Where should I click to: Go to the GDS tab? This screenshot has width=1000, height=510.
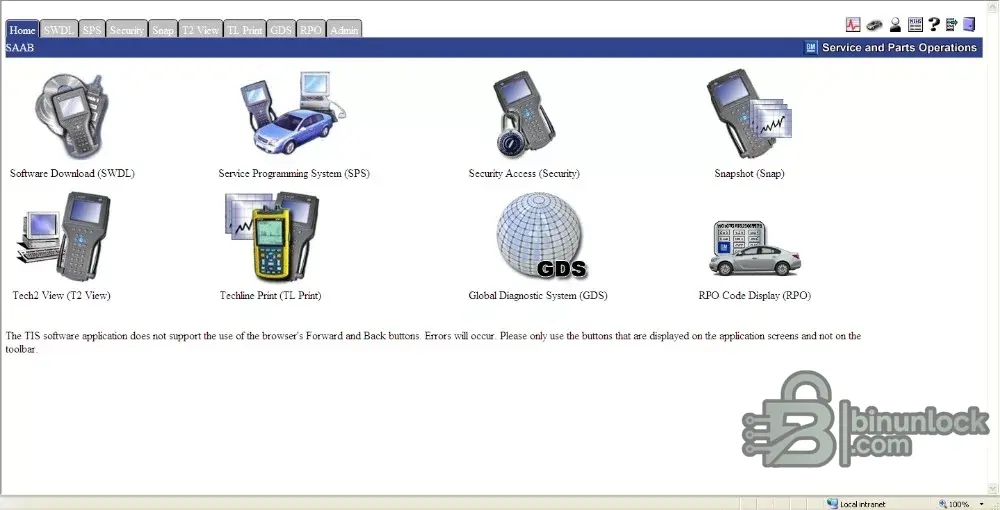coord(281,29)
